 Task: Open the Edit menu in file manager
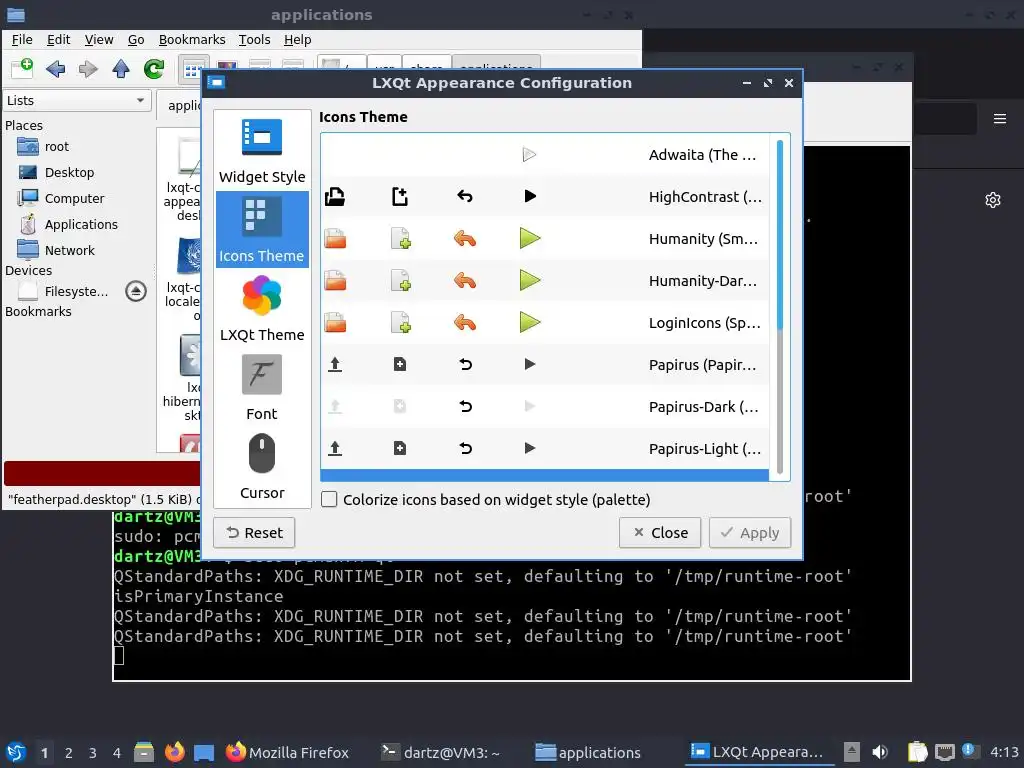58,40
